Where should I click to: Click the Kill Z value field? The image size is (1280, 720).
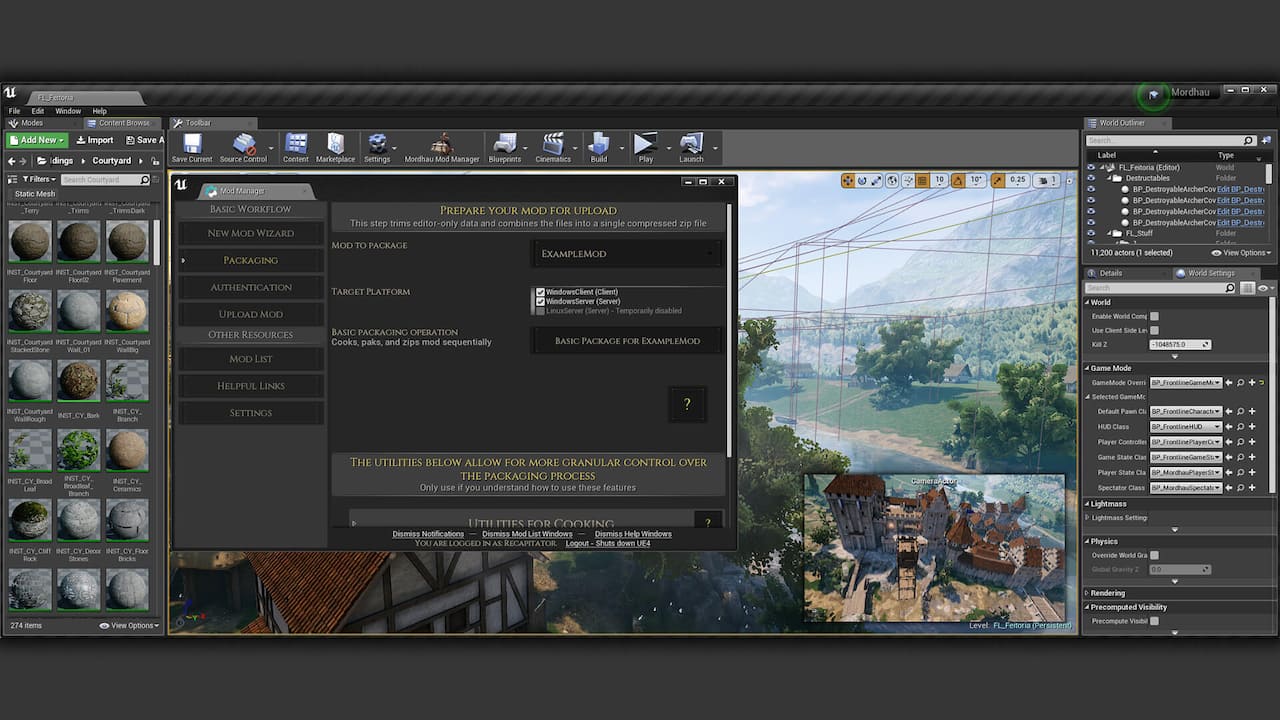pyautogui.click(x=1180, y=344)
